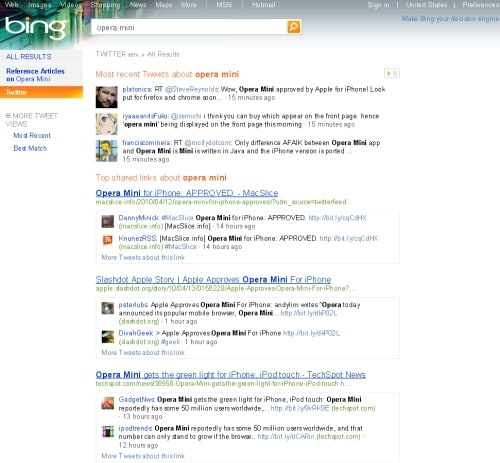Switch to Videos search
The image size is (500, 463).
click(71, 5)
